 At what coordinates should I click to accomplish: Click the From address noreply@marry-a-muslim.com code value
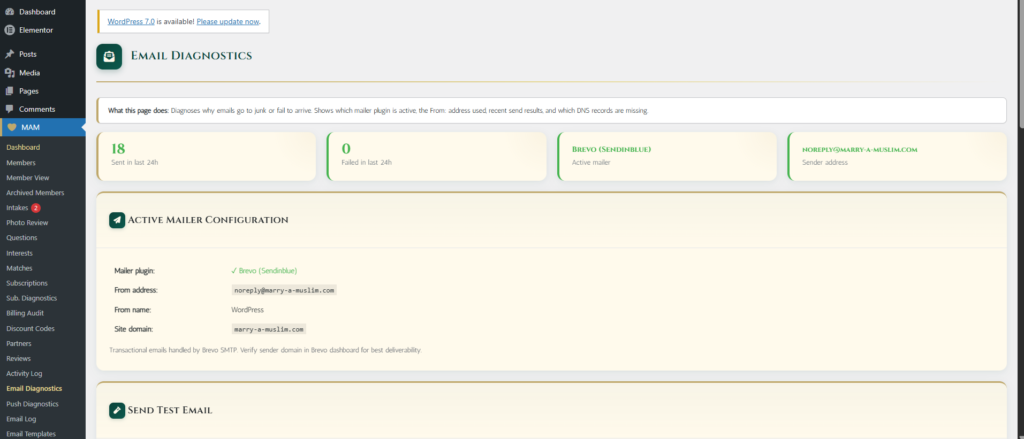(x=284, y=290)
